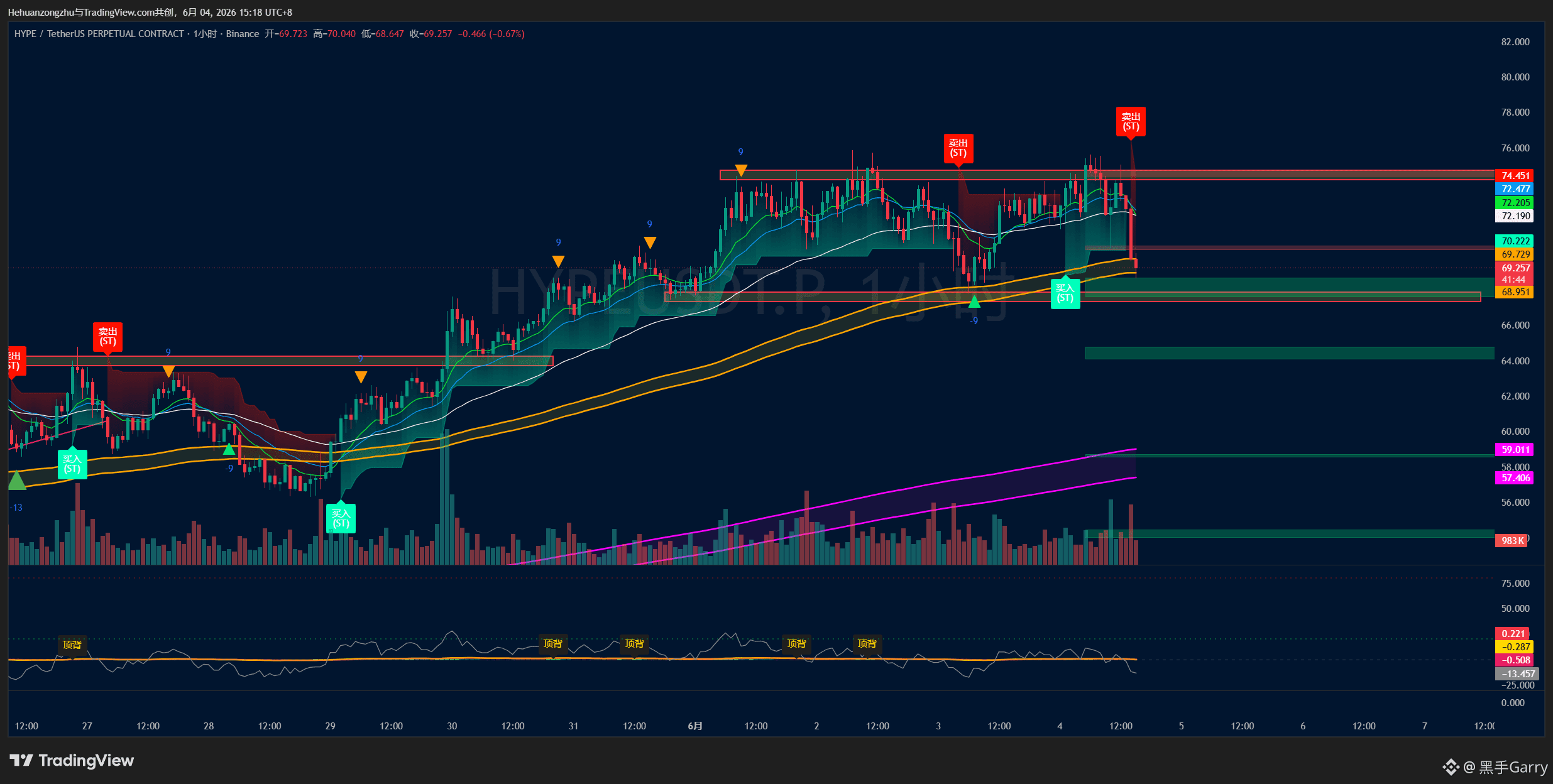Click the 买入(ST) buy label below 27 May candles
The height and width of the screenshot is (784, 1553).
[72, 464]
